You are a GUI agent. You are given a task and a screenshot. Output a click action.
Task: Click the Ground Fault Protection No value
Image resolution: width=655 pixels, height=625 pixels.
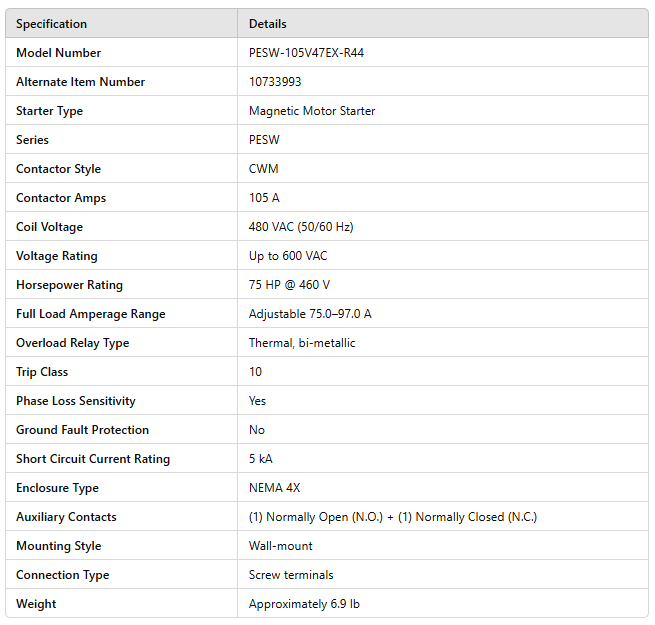257,430
